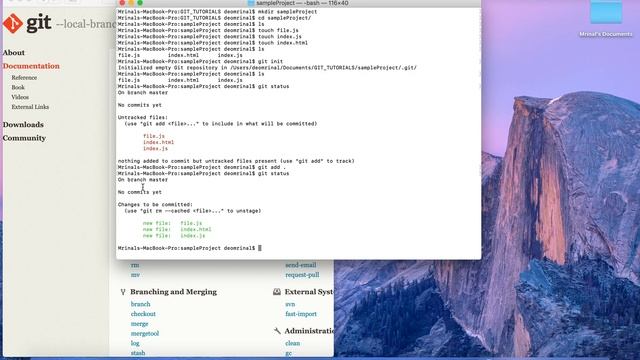Image resolution: width=640 pixels, height=360 pixels.
Task: Open the branch command link
Action: tap(140, 304)
